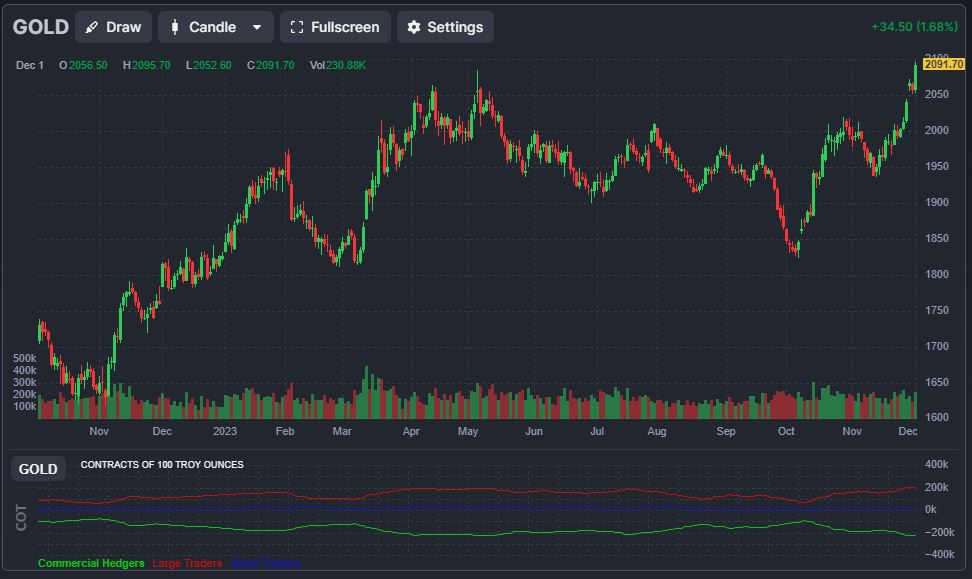Click the Oct label on time axis
This screenshot has height=579, width=972.
coord(786,432)
